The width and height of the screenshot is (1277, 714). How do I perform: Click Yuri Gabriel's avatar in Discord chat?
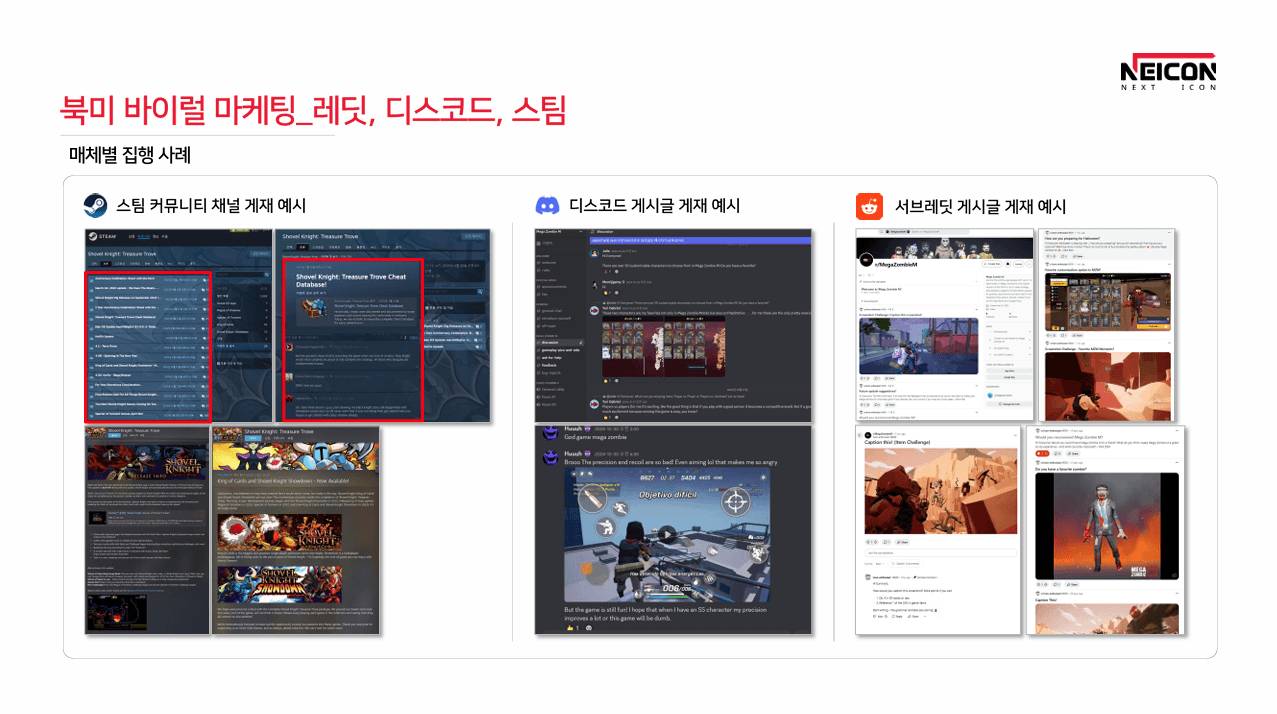pos(594,310)
